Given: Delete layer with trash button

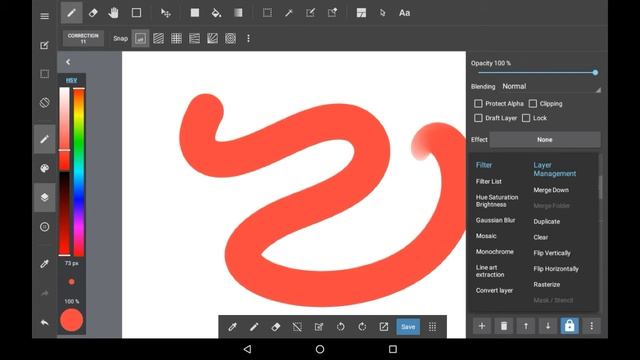Looking at the screenshot, I should (504, 326).
